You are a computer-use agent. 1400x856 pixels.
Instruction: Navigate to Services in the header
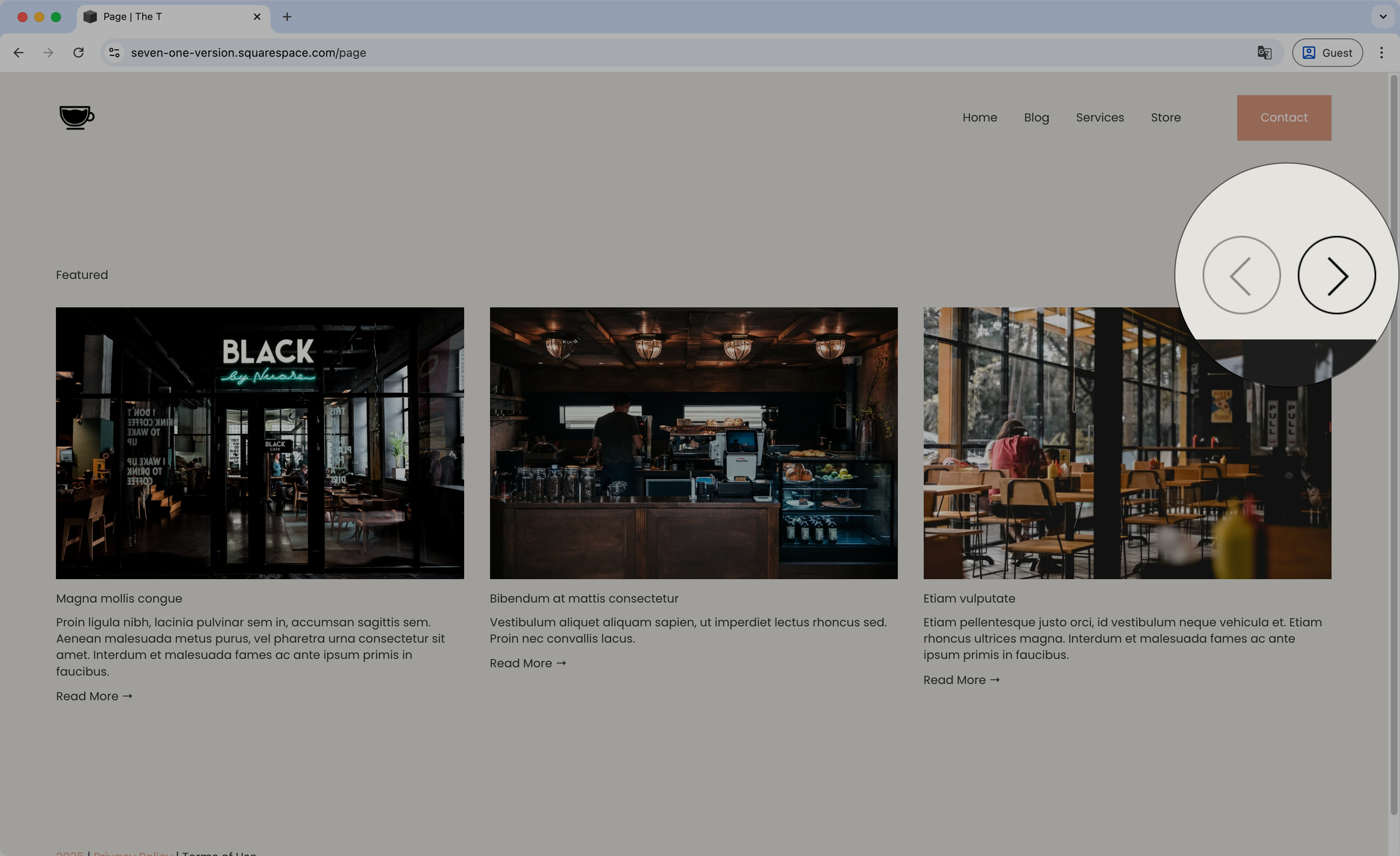1099,118
